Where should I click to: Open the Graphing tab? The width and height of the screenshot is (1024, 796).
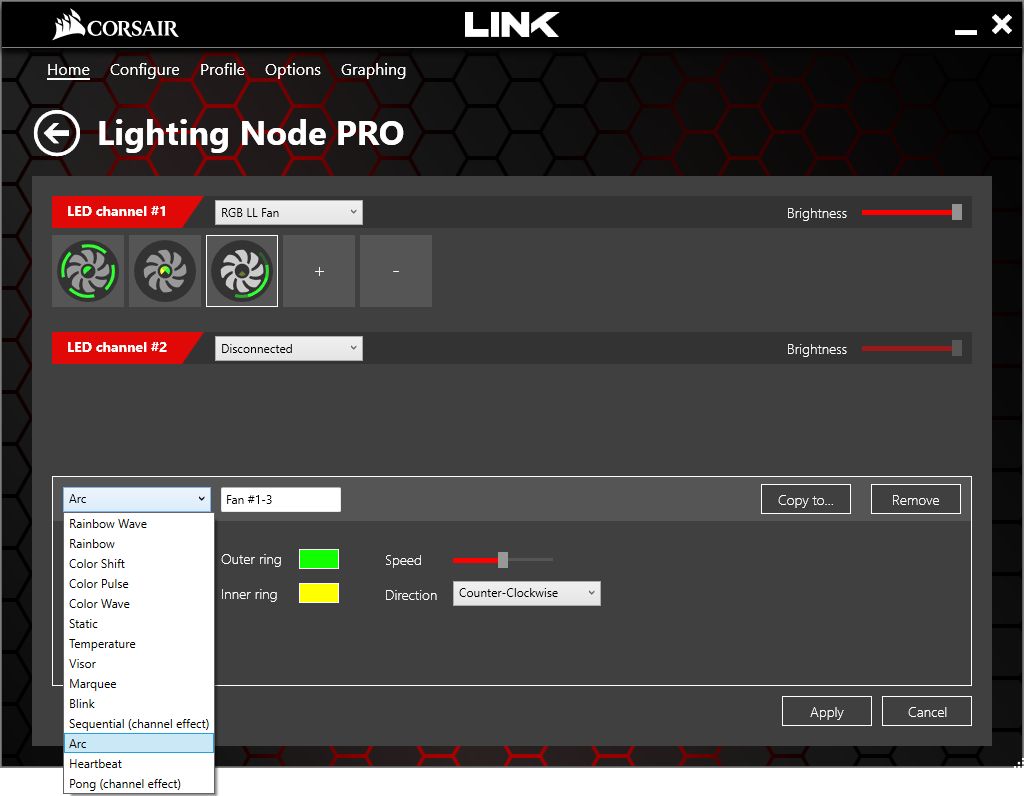click(374, 70)
